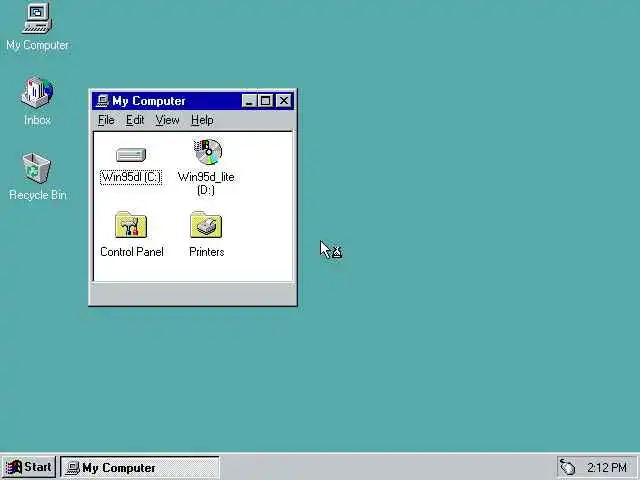Select the Win95dl (C:) hard drive icon
Viewport: 640px width, 480px height.
[x=131, y=155]
